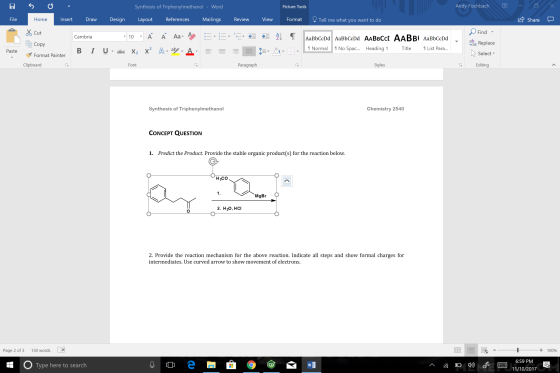The image size is (560, 373).
Task: Clear all formatting icon
Action: click(x=192, y=36)
